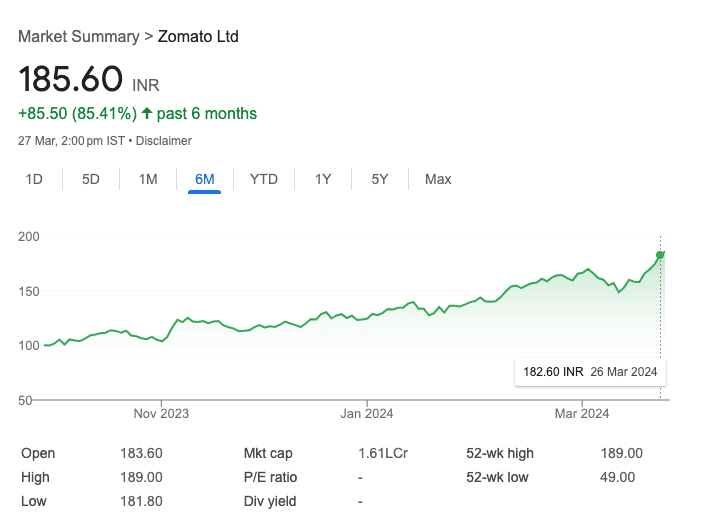Click the 182.60 INR price tooltip
Image resolution: width=705 pixels, height=524 pixels.
point(589,372)
